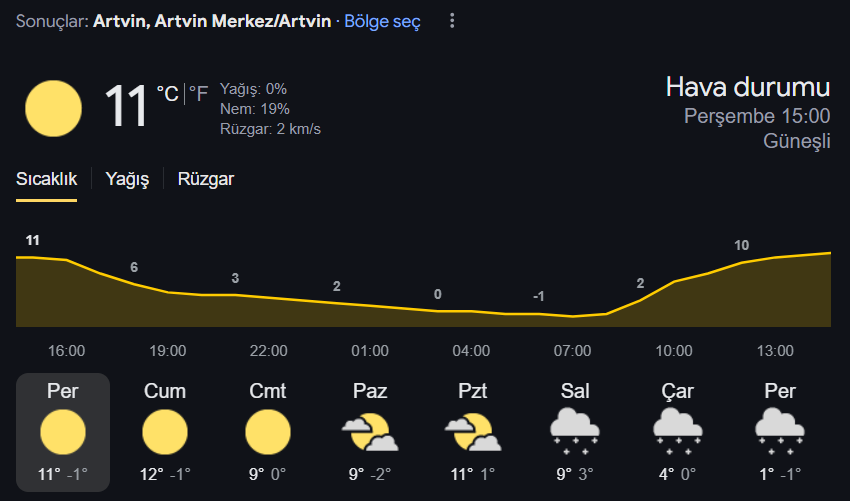Image resolution: width=850 pixels, height=501 pixels.
Task: Click the -1 low point on temperature graph
Action: point(538,297)
